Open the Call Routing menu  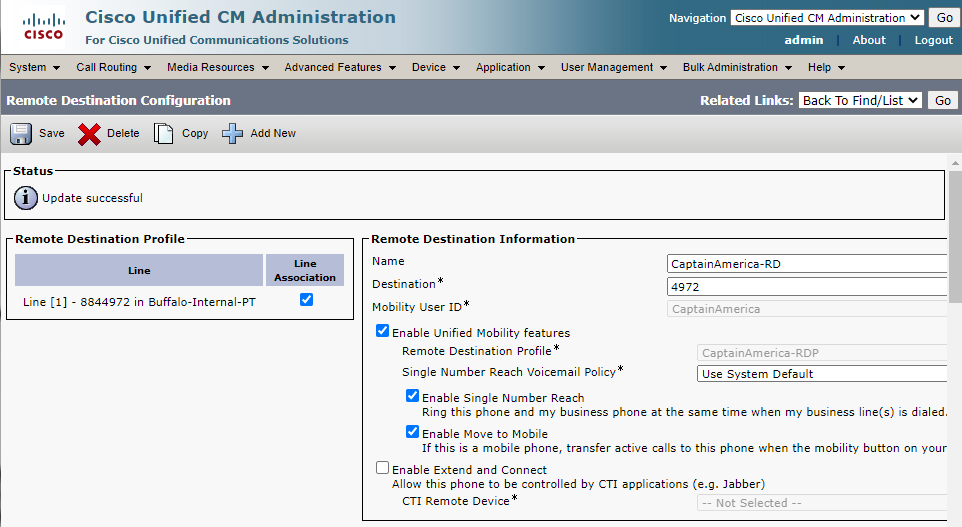pos(113,67)
